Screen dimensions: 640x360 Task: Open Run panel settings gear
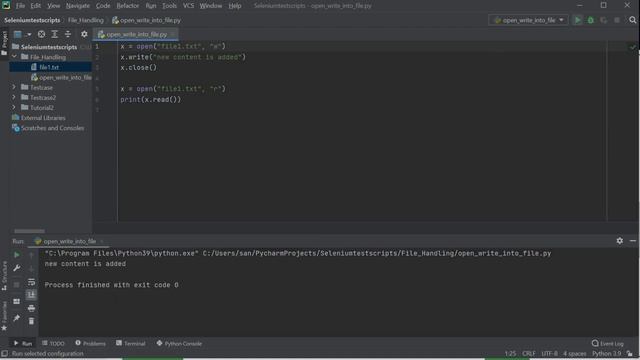[620, 241]
